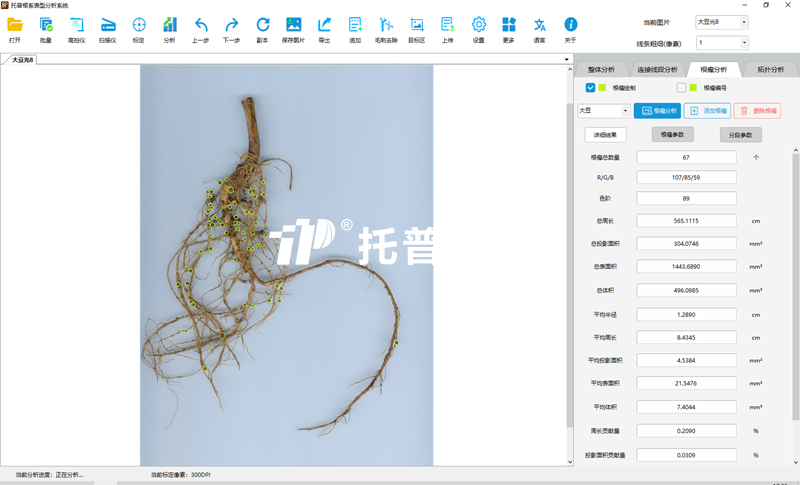800x485 pixels.
Task: Switch to the 整体分析 tab
Action: click(x=601, y=70)
